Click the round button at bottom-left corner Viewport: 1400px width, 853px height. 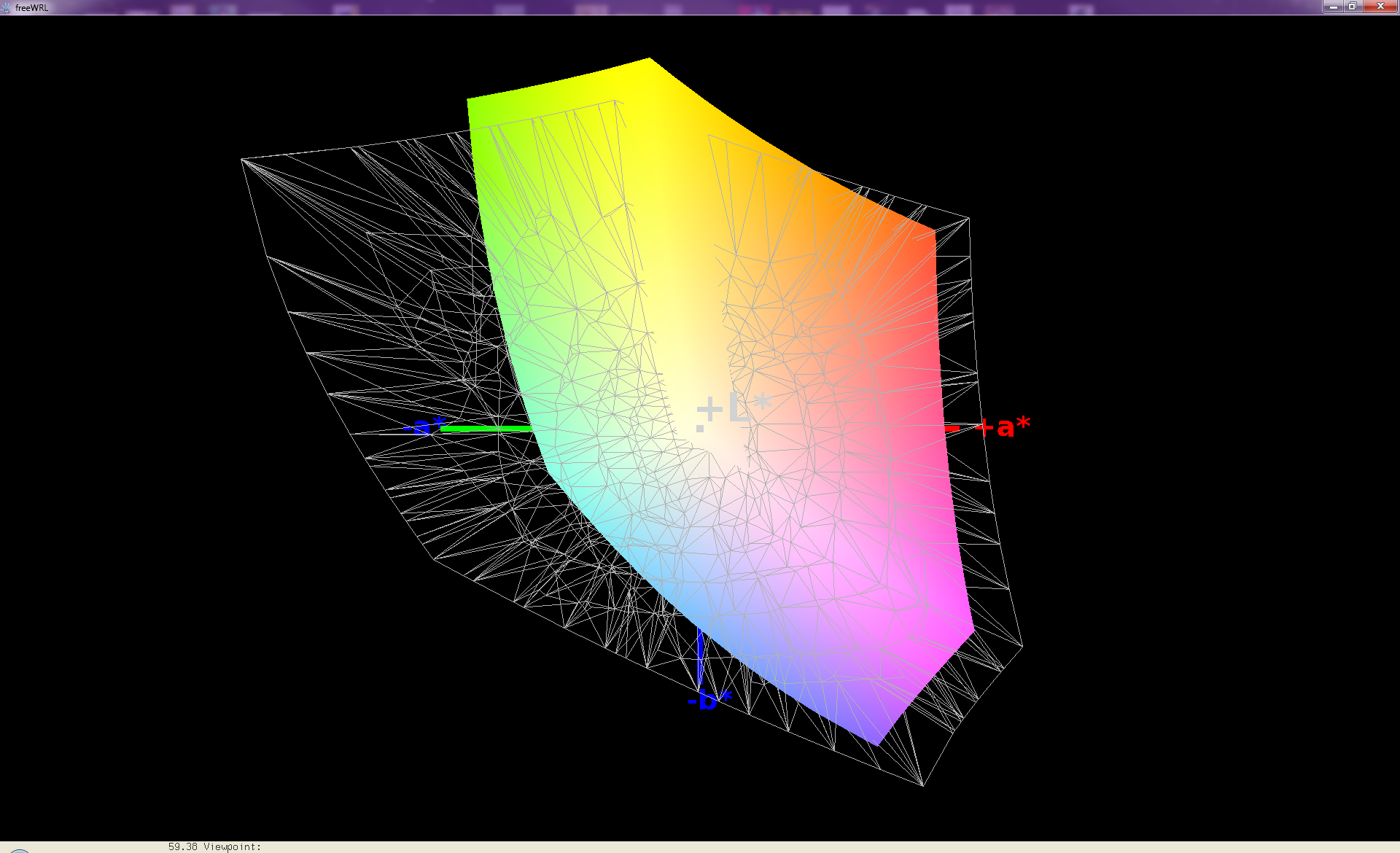pyautogui.click(x=18, y=851)
